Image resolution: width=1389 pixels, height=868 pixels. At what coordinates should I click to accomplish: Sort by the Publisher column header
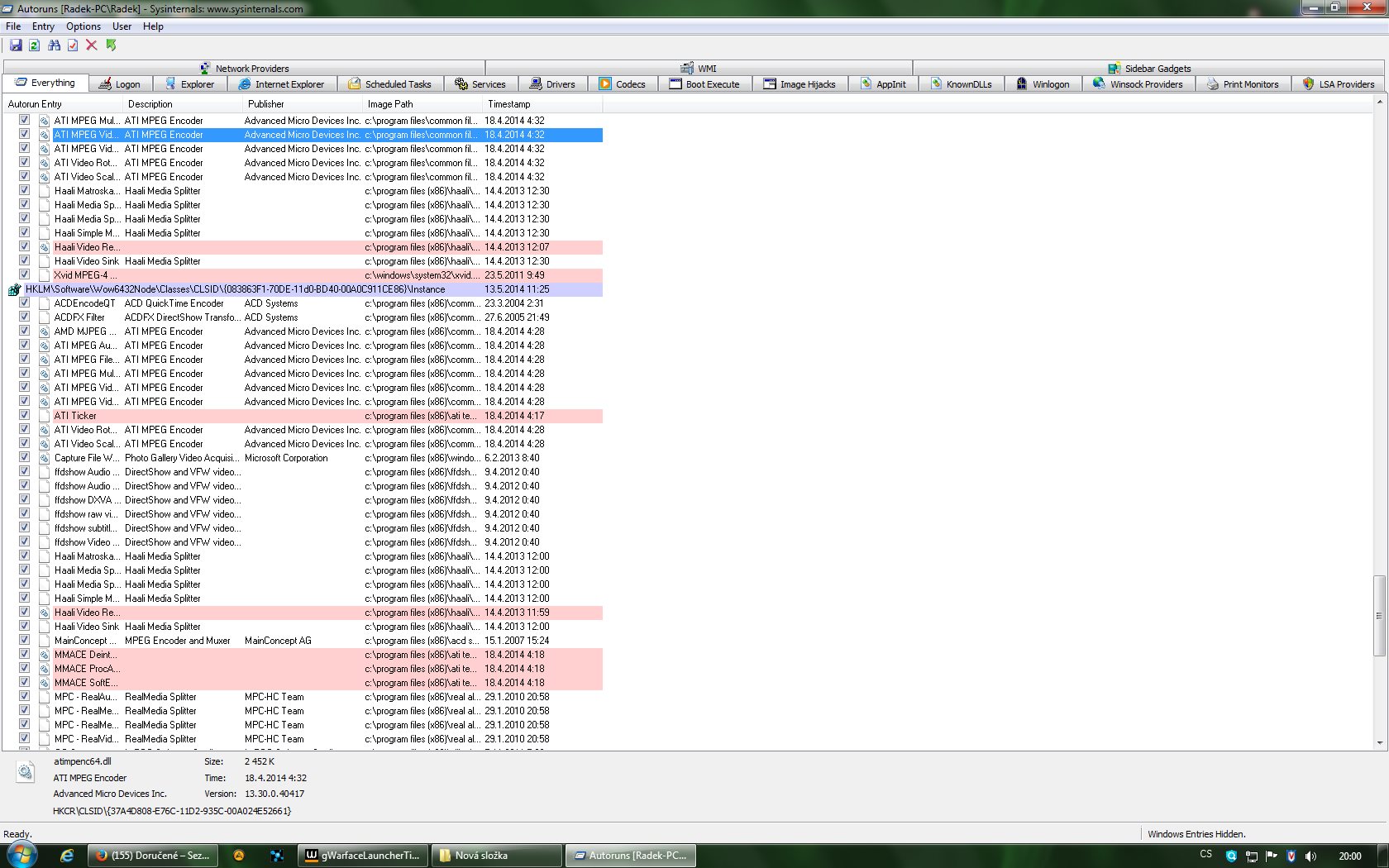click(x=303, y=104)
